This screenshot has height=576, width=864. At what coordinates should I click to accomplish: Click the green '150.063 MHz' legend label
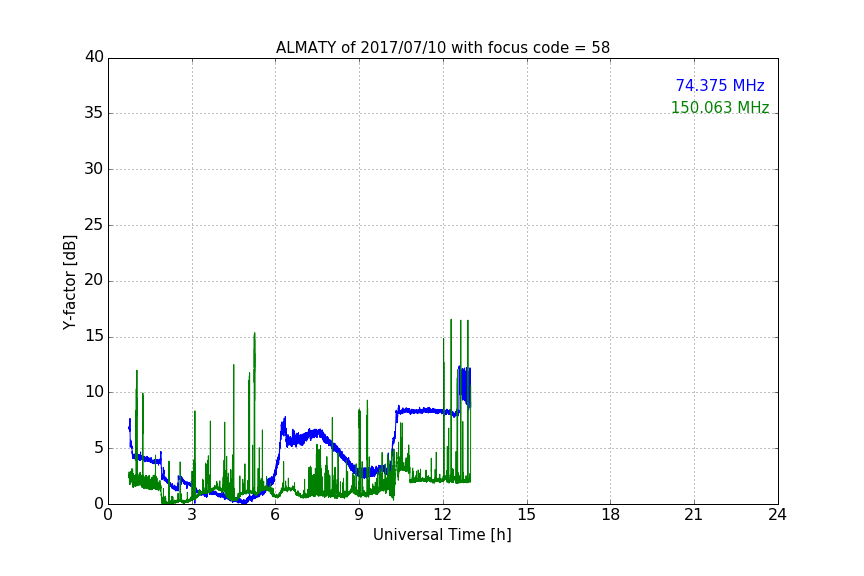(720, 107)
